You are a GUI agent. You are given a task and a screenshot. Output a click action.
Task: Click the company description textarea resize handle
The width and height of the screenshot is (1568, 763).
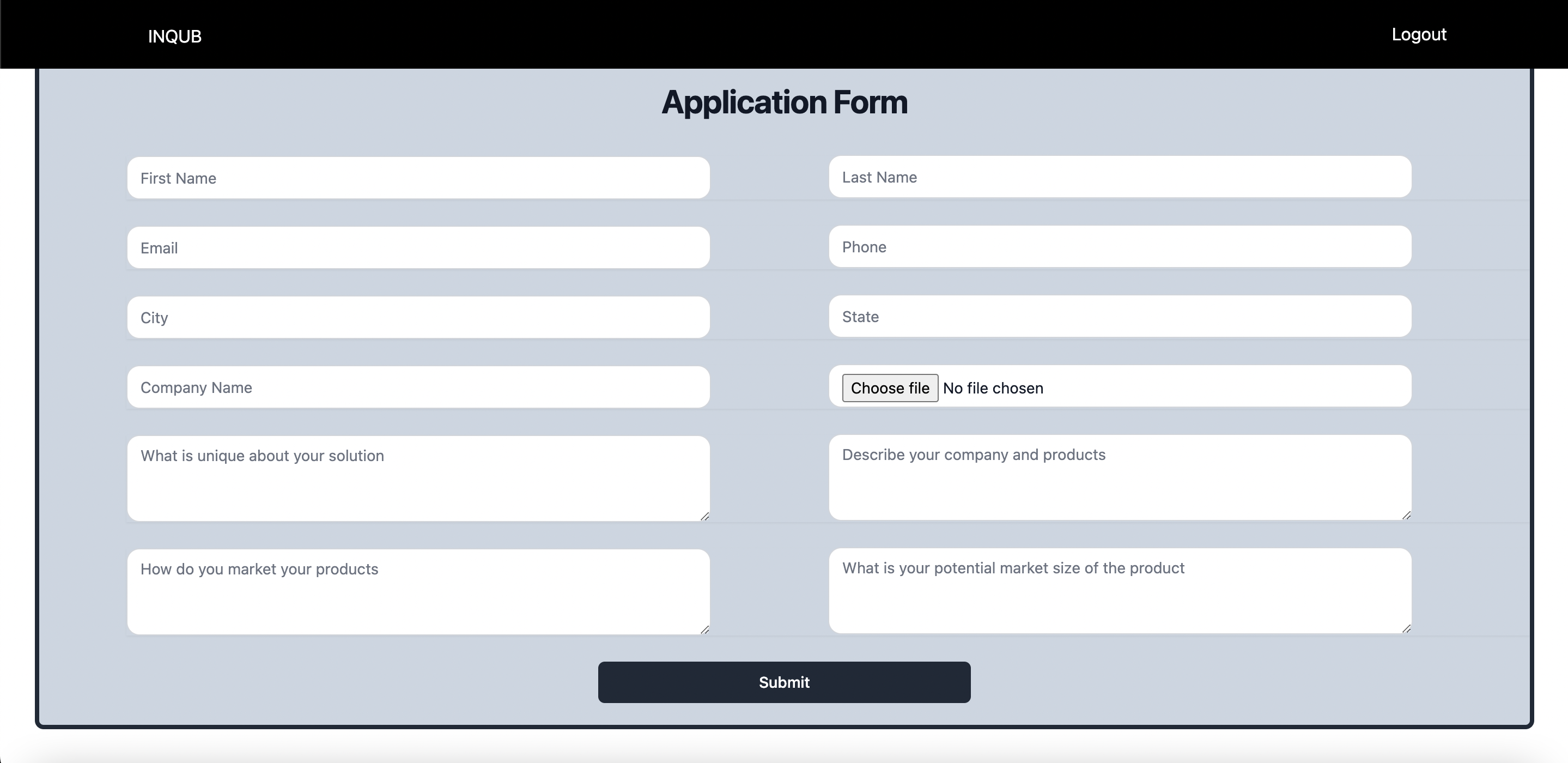[1407, 516]
